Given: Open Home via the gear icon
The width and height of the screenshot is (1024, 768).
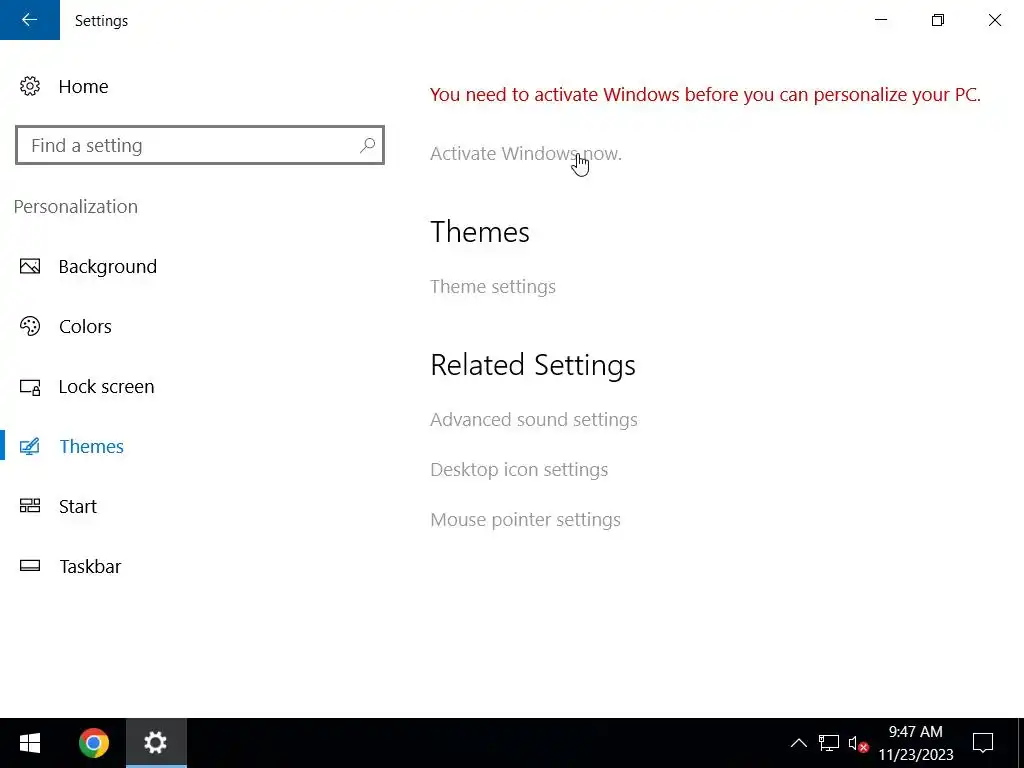Looking at the screenshot, I should click(29, 86).
